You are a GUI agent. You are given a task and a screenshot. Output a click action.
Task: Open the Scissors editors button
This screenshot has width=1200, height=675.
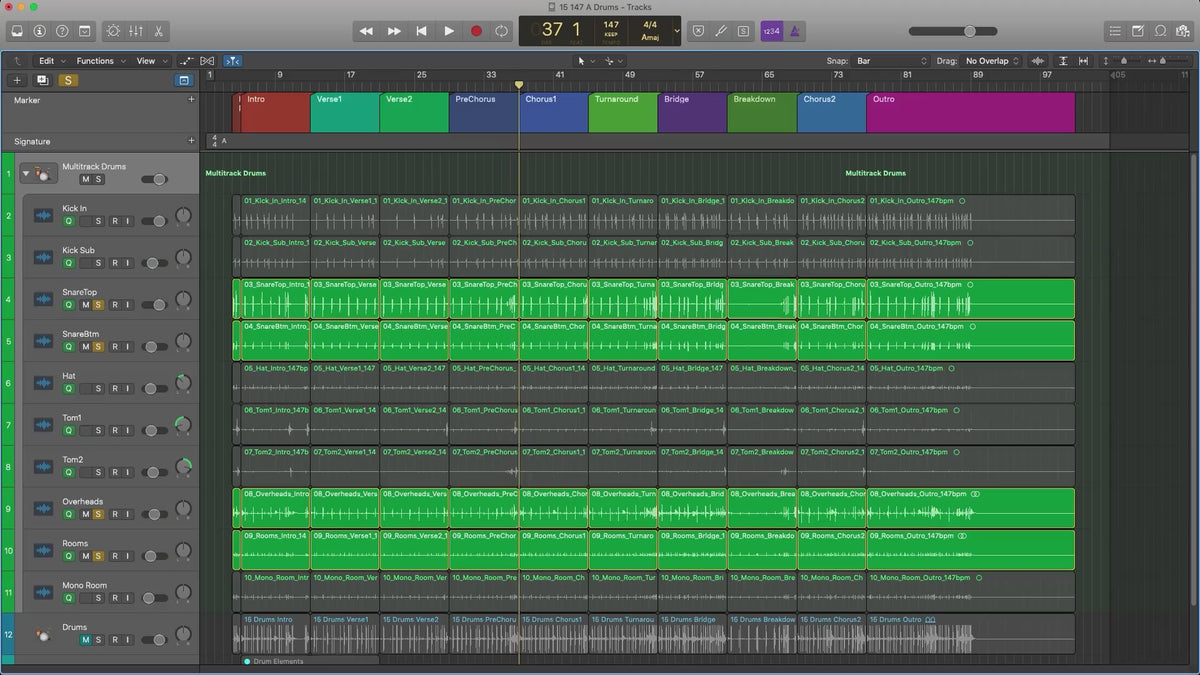pyautogui.click(x=160, y=31)
